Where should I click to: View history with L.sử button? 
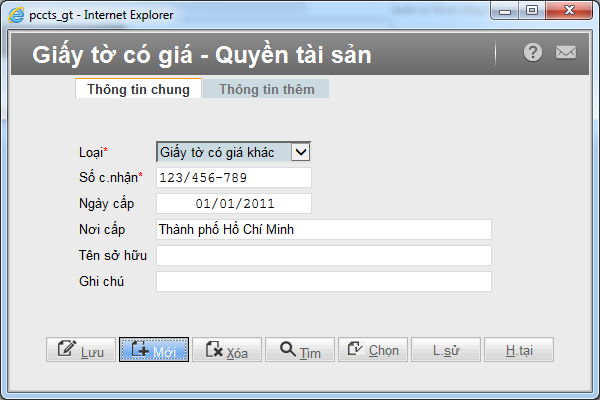[446, 349]
